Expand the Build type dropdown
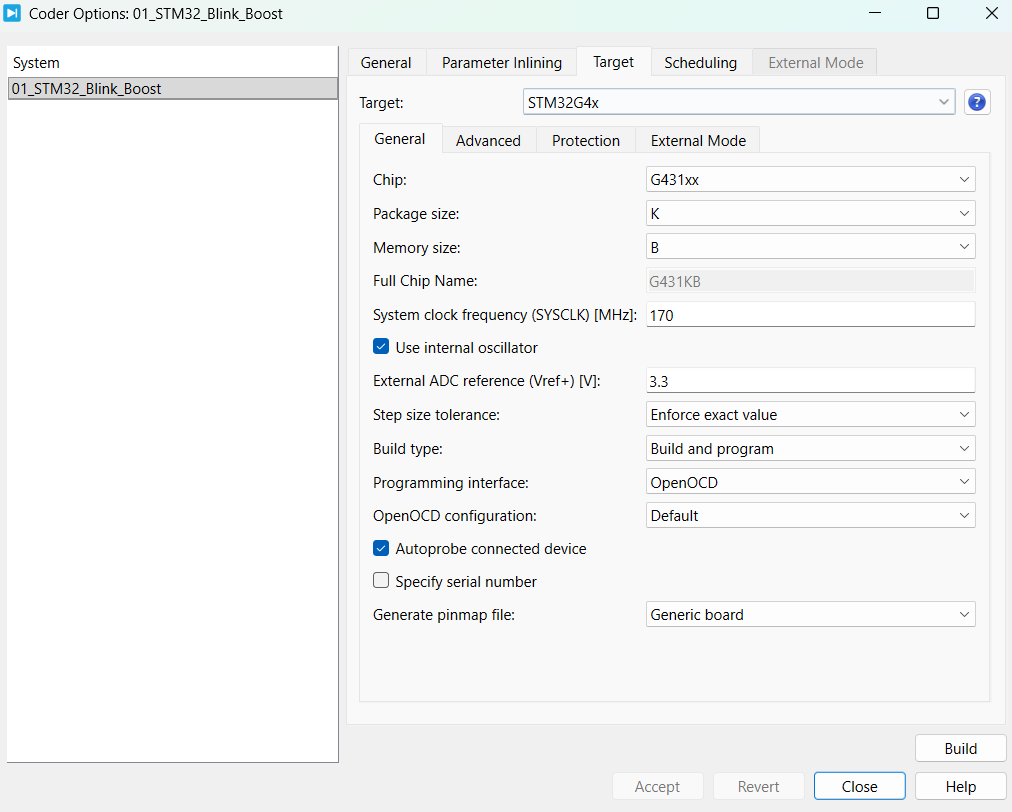The height and width of the screenshot is (812, 1012). tap(810, 449)
